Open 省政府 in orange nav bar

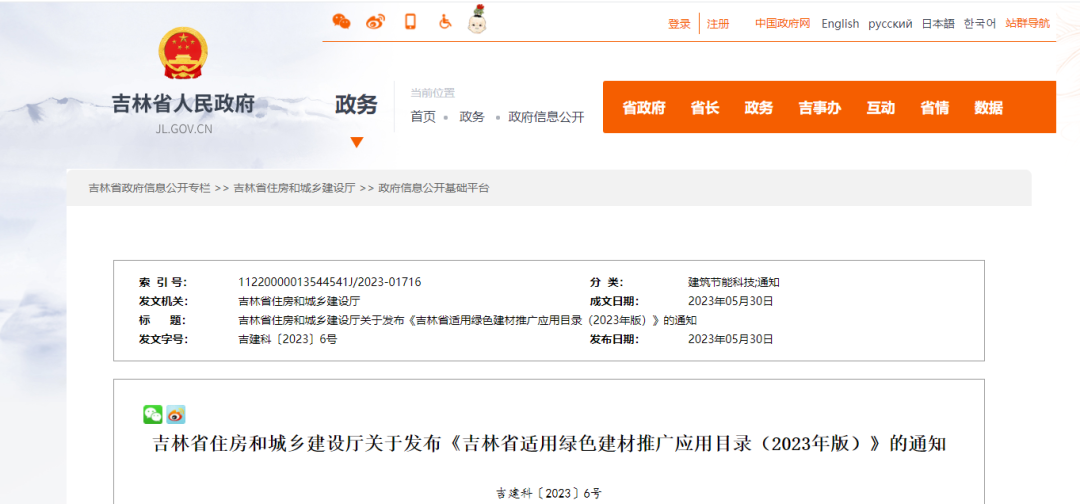(x=644, y=107)
